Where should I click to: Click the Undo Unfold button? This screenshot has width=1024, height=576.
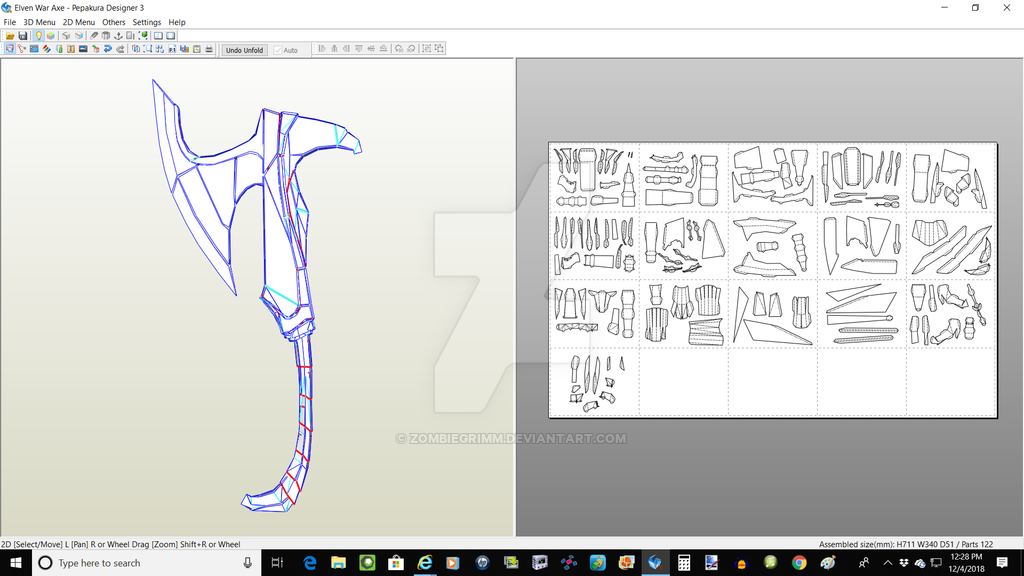click(x=244, y=50)
